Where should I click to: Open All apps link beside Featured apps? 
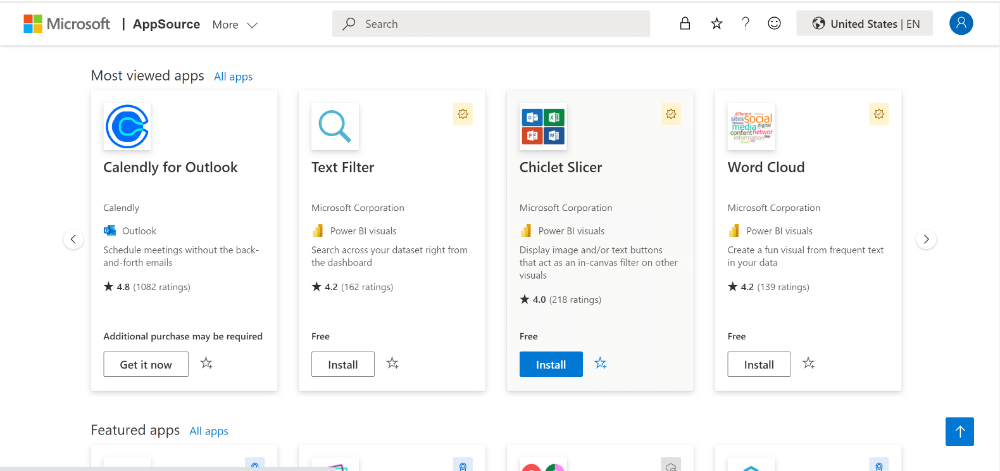tap(209, 431)
